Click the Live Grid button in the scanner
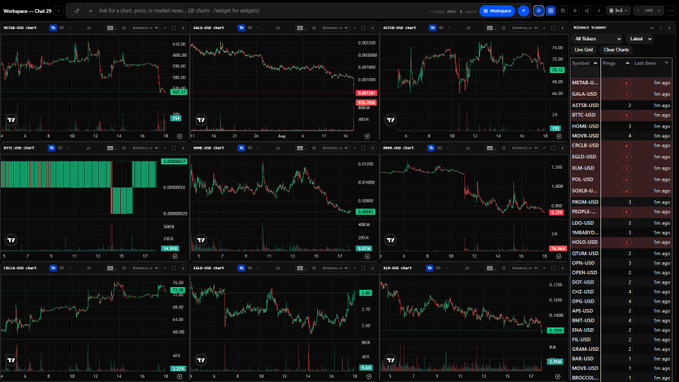The width and height of the screenshot is (679, 382). [x=584, y=50]
